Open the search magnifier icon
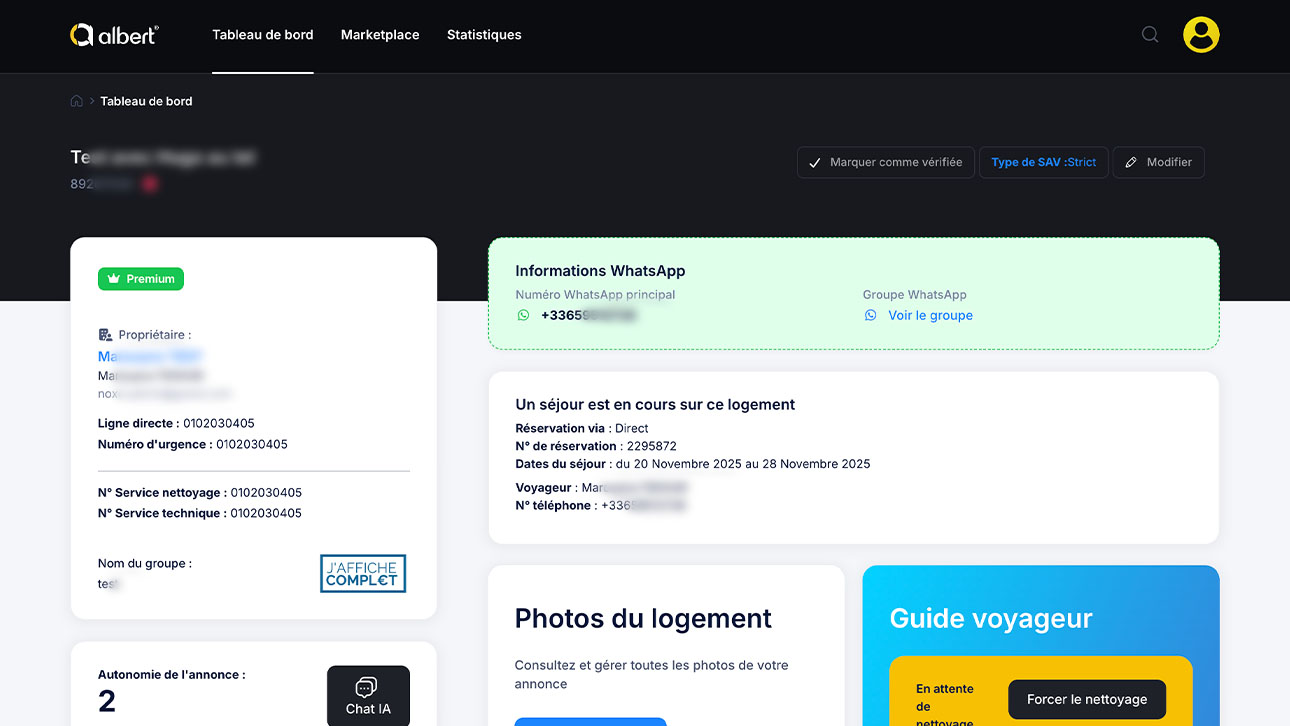Viewport: 1290px width, 726px height. pos(1150,35)
